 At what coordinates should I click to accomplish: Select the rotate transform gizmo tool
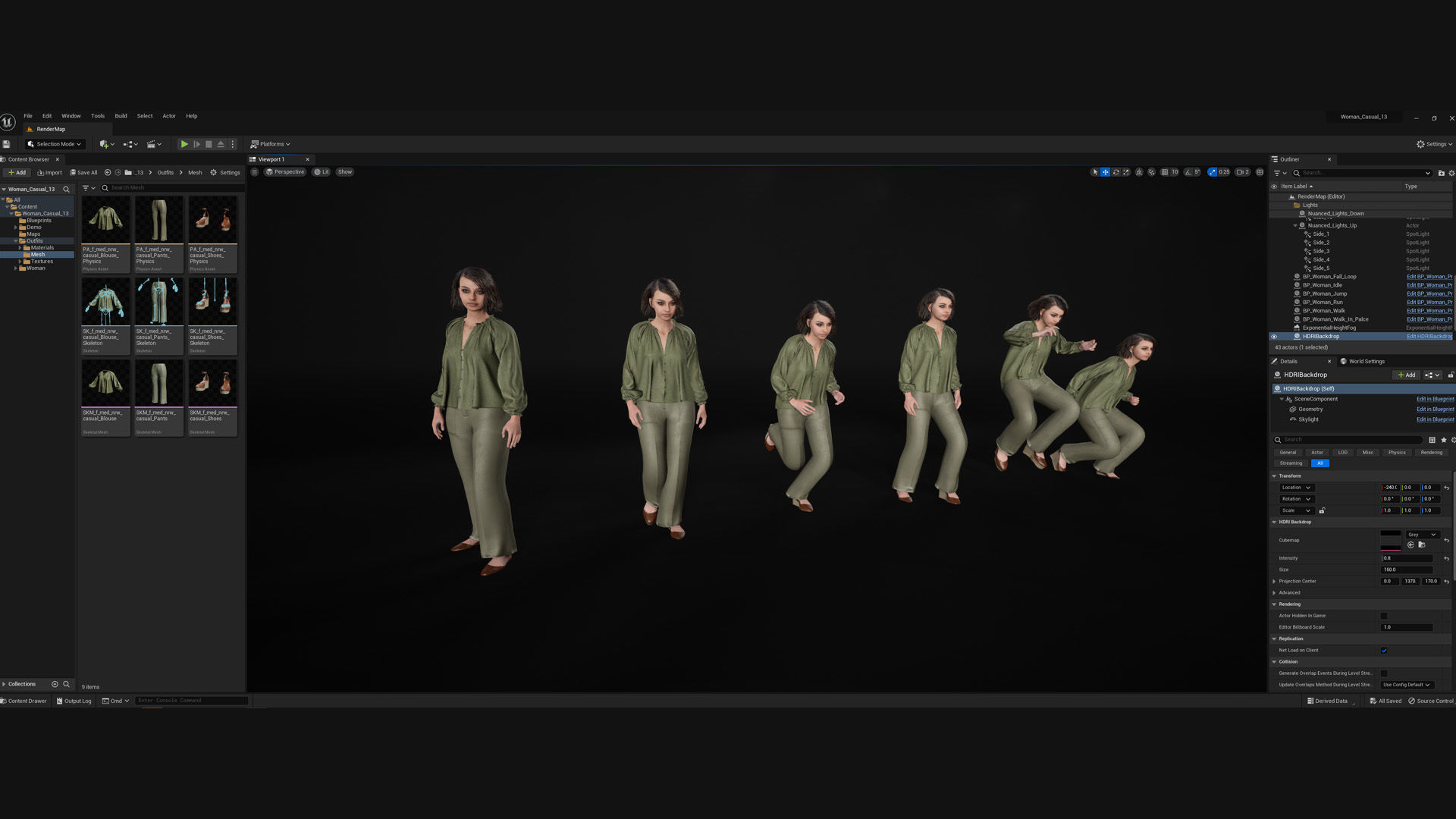pyautogui.click(x=1116, y=172)
